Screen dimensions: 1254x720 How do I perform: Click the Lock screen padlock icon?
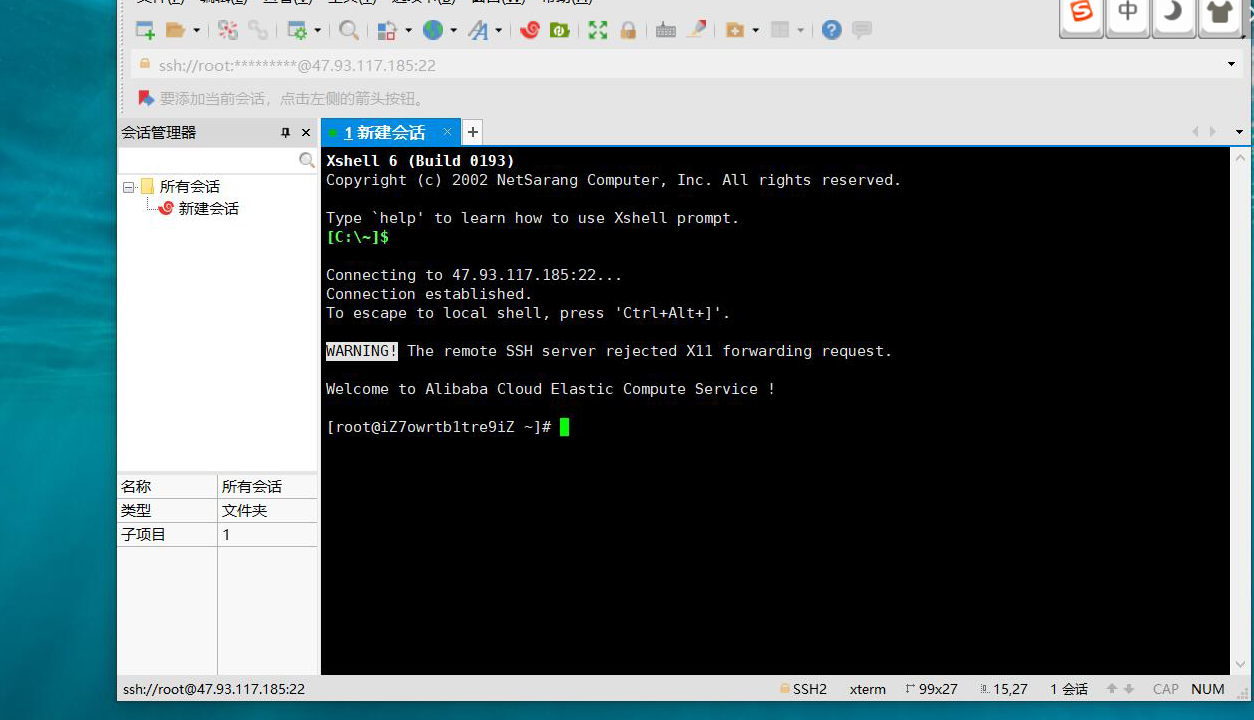tap(628, 30)
